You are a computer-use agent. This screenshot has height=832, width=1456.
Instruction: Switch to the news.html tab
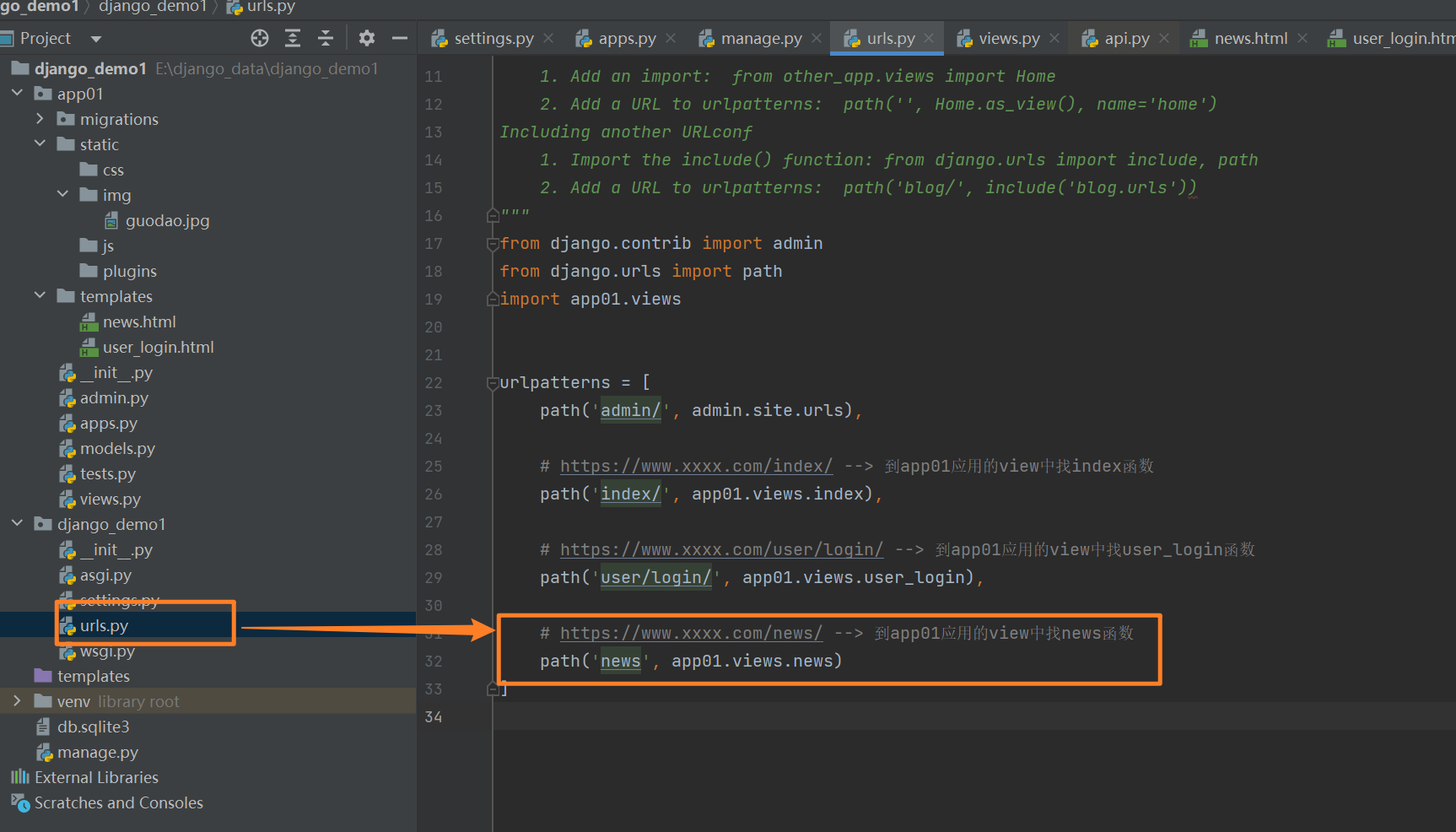click(x=1250, y=38)
